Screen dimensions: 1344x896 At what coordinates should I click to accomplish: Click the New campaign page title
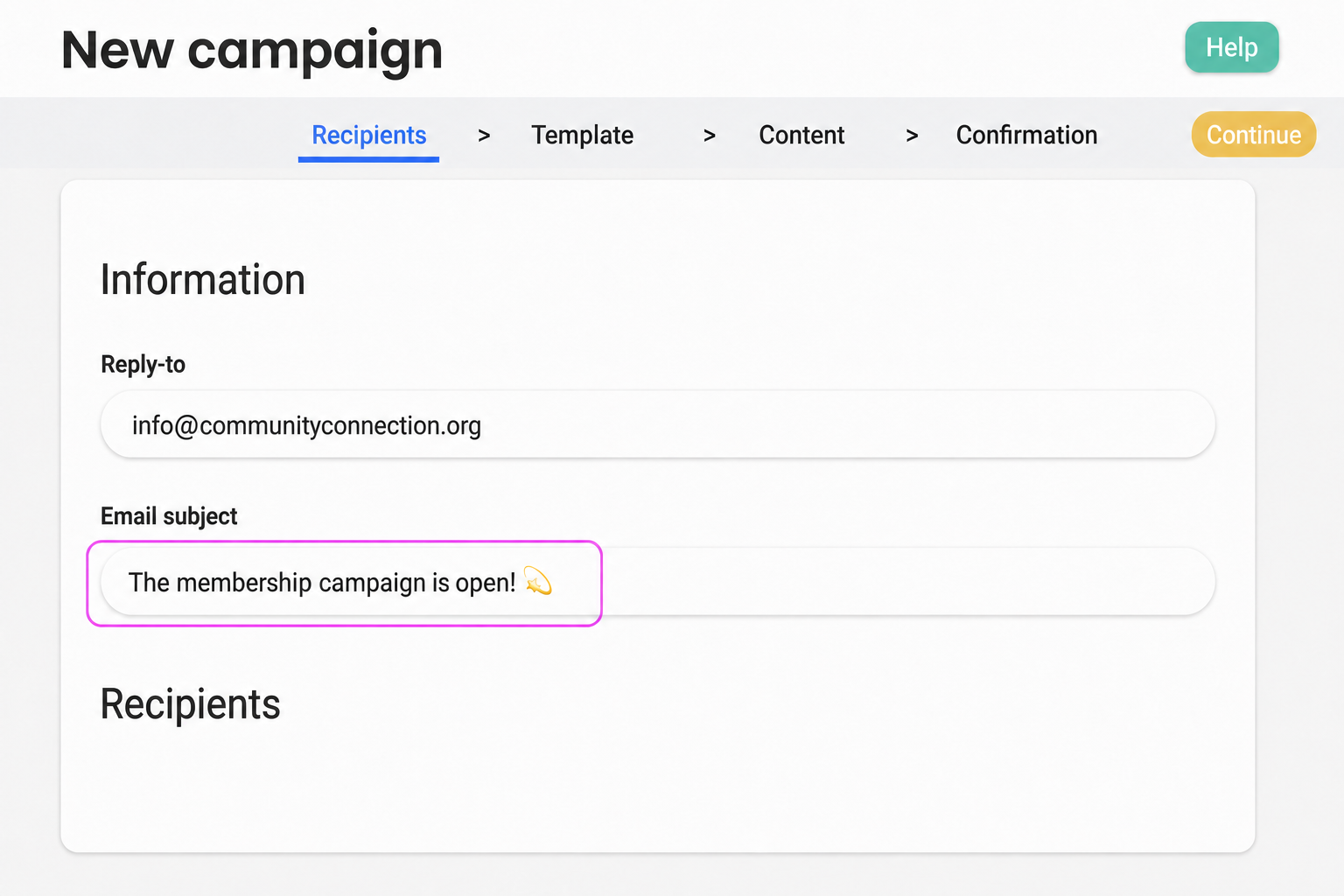252,50
